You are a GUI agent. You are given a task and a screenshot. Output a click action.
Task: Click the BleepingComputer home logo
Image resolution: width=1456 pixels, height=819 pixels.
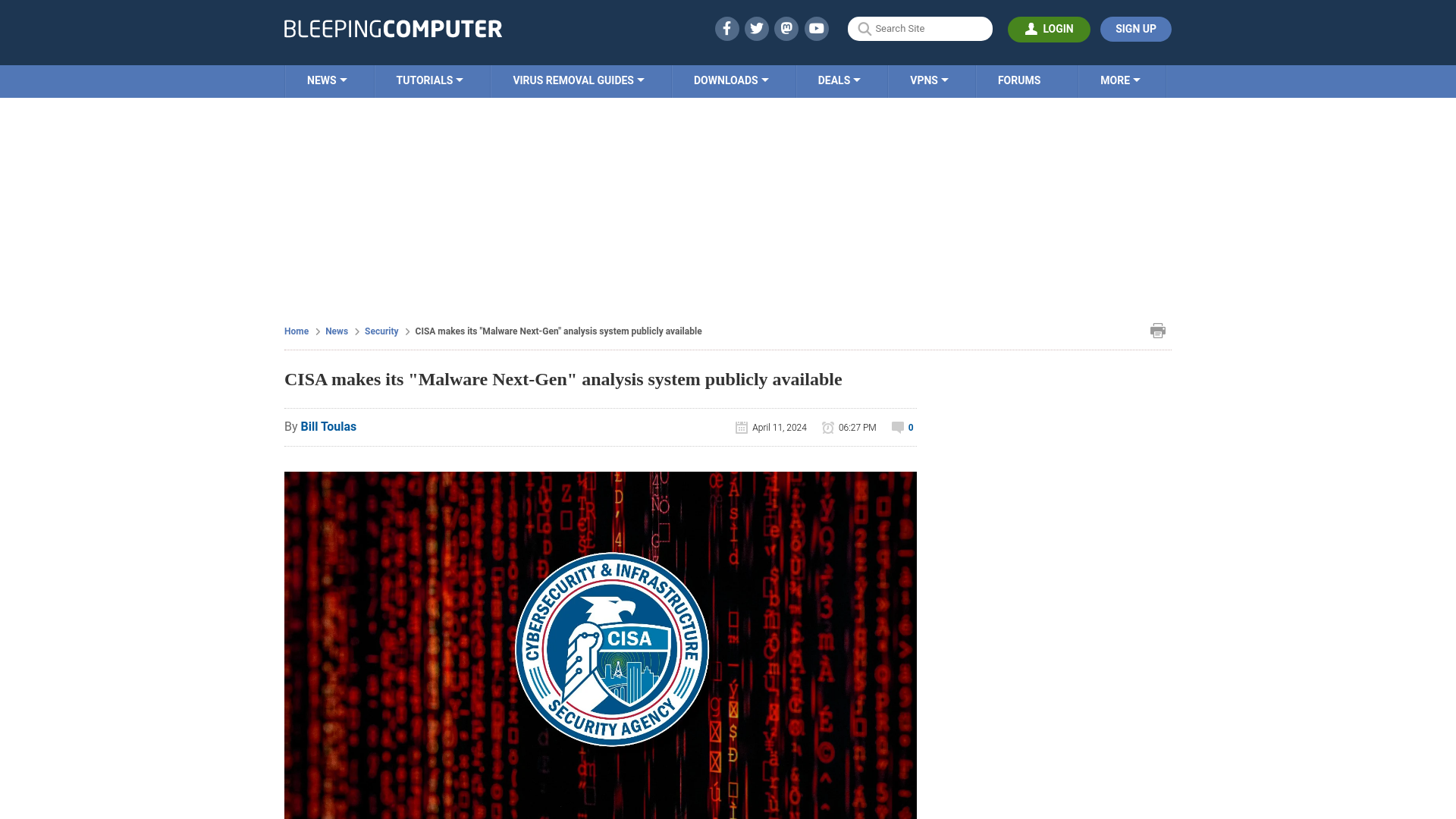point(392,28)
